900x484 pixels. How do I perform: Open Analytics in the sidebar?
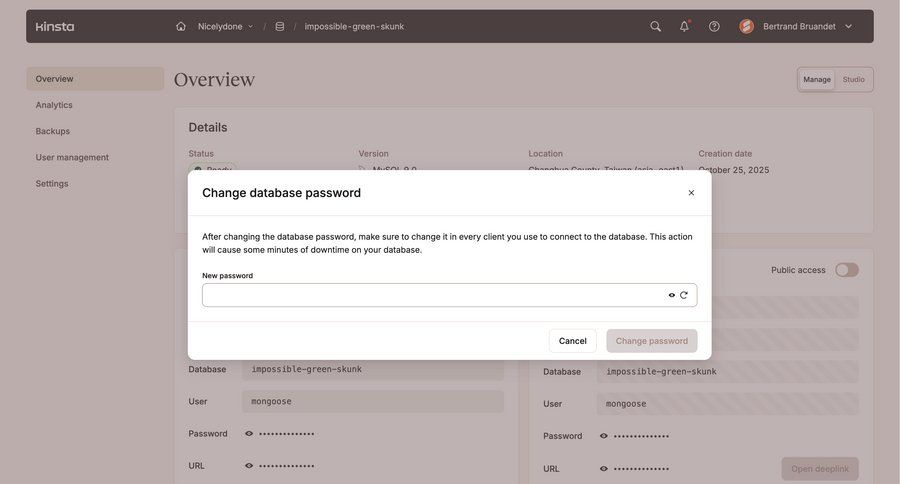pyautogui.click(x=54, y=105)
